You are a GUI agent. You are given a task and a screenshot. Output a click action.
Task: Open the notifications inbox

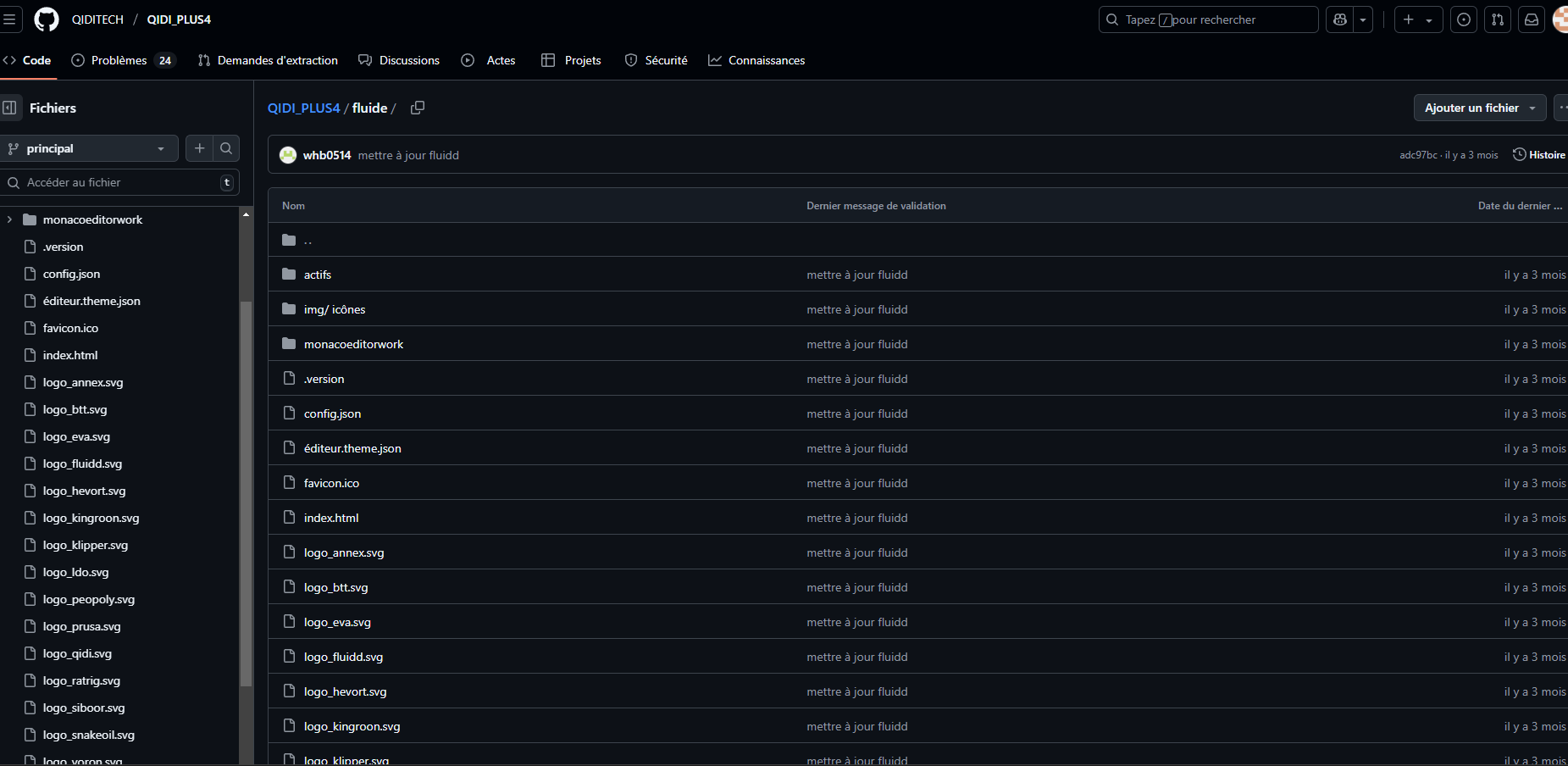pyautogui.click(x=1532, y=19)
